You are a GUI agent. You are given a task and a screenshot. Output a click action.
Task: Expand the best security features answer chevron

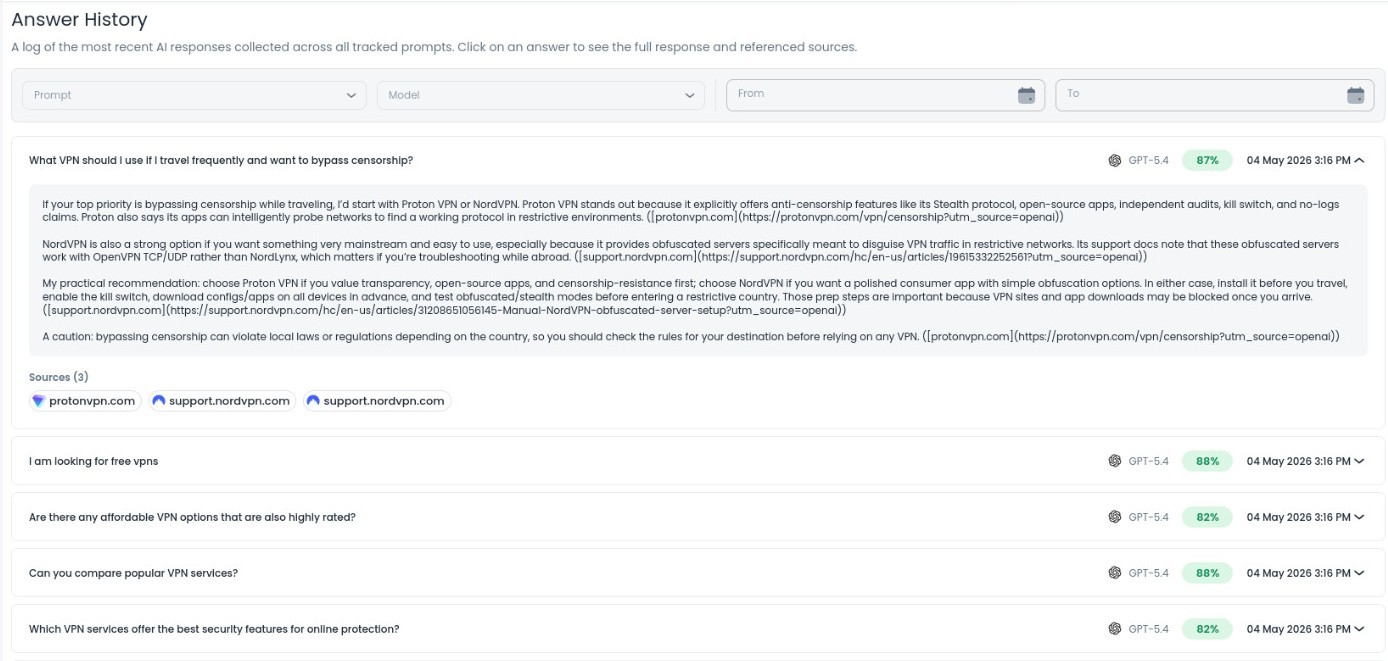1359,629
